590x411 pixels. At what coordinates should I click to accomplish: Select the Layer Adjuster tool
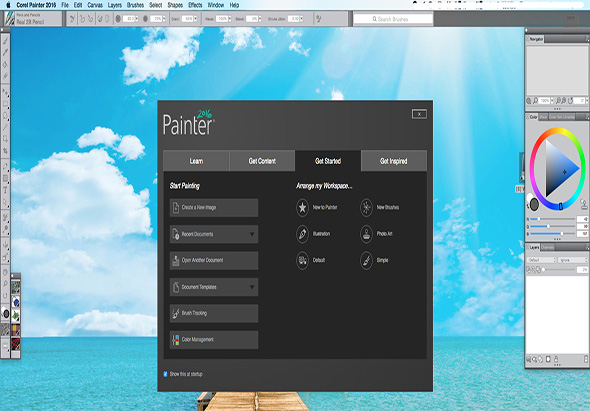[6, 92]
